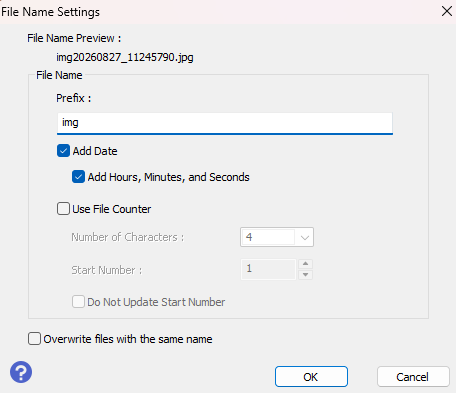Disable Add Hours, Minutes, and Seconds

pyautogui.click(x=78, y=177)
